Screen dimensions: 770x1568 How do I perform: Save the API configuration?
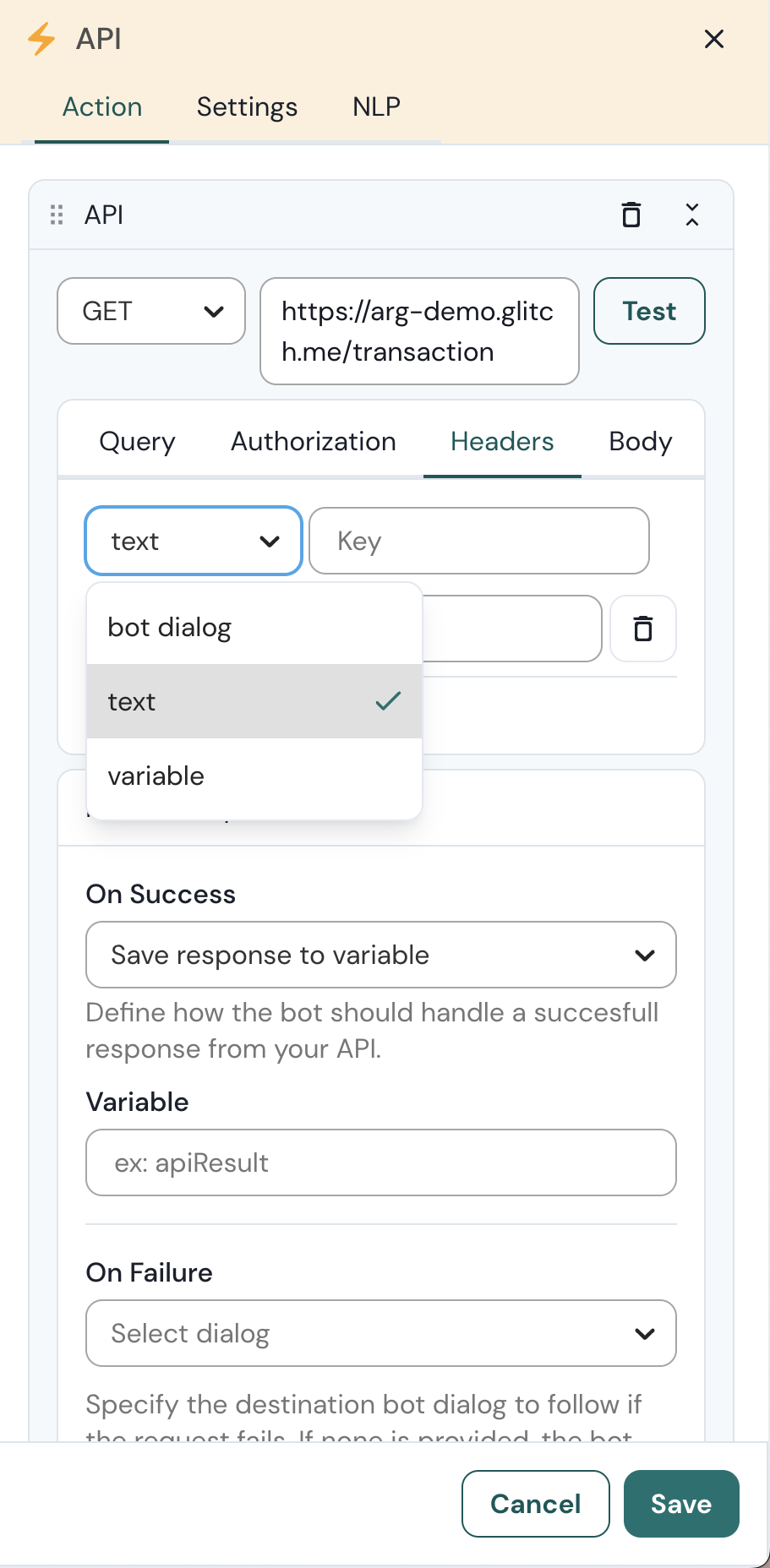681,1504
